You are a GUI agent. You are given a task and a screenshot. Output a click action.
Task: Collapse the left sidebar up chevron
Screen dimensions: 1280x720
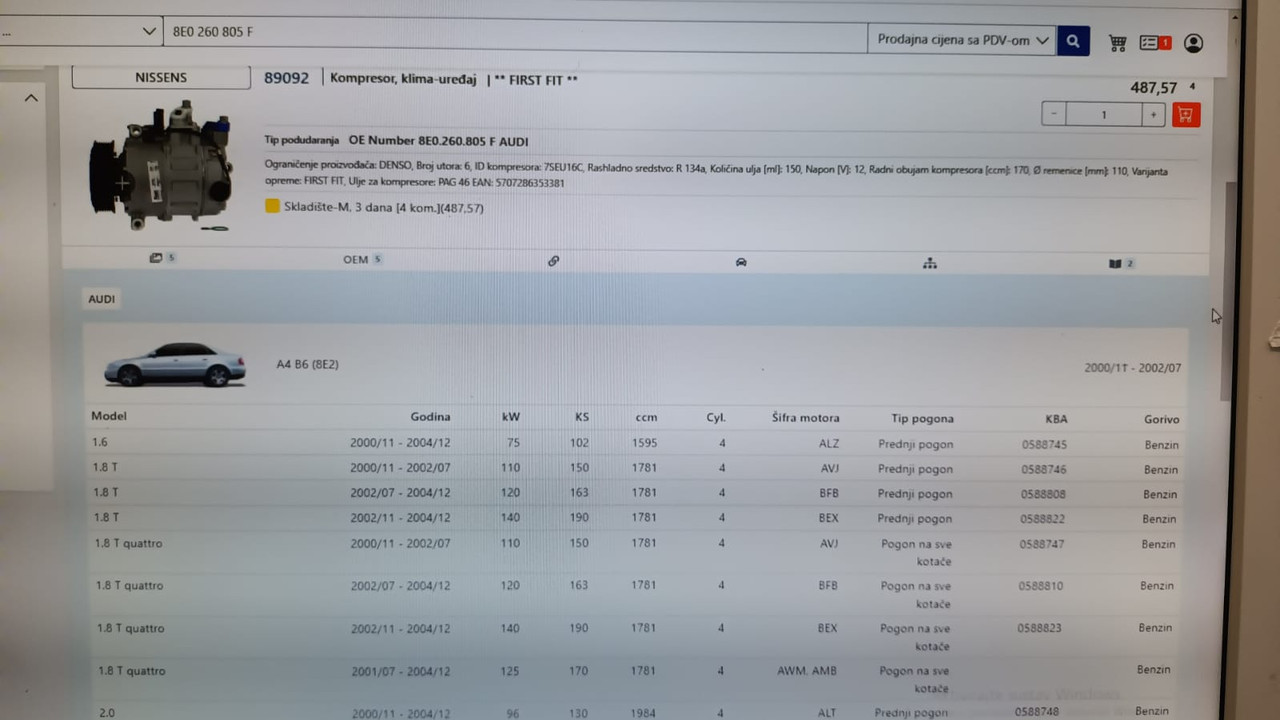point(31,98)
